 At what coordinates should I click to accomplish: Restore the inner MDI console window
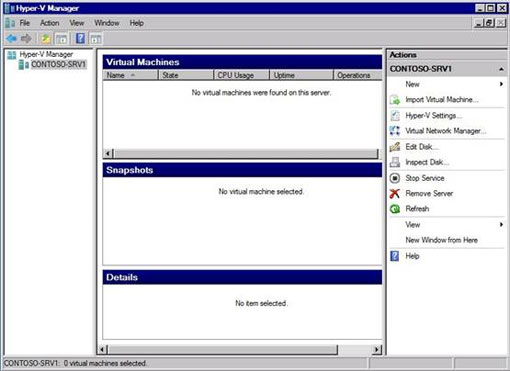(489, 23)
